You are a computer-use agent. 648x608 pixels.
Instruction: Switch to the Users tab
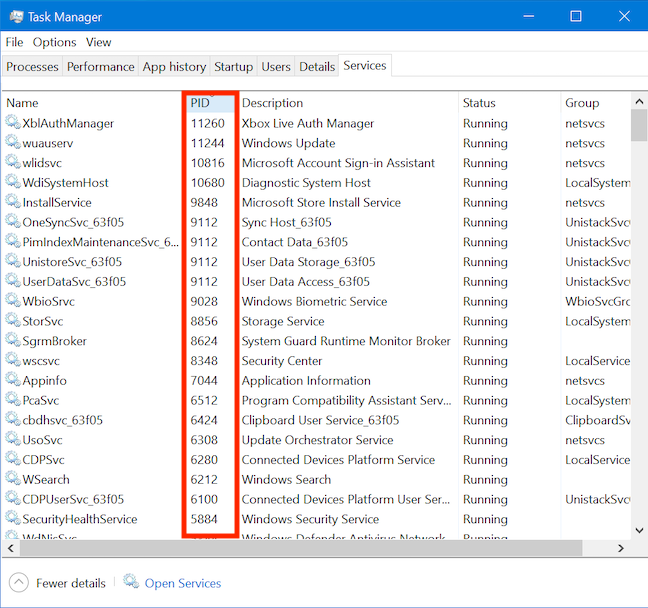[276, 67]
